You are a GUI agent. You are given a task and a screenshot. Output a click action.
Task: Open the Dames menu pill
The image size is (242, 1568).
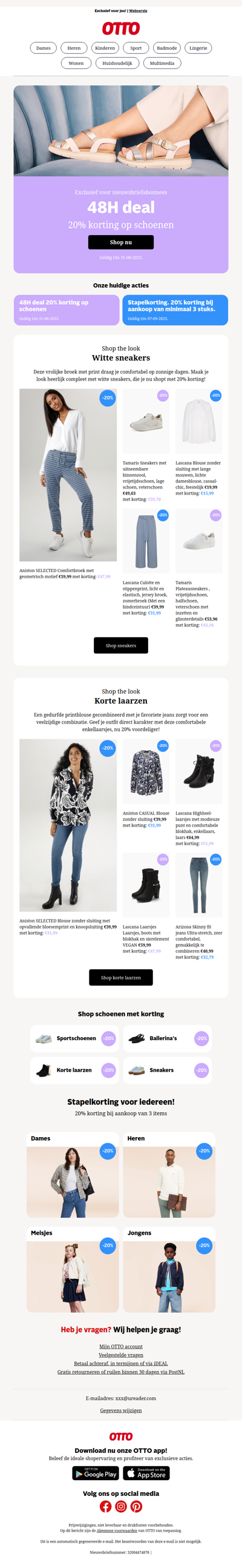click(x=43, y=48)
